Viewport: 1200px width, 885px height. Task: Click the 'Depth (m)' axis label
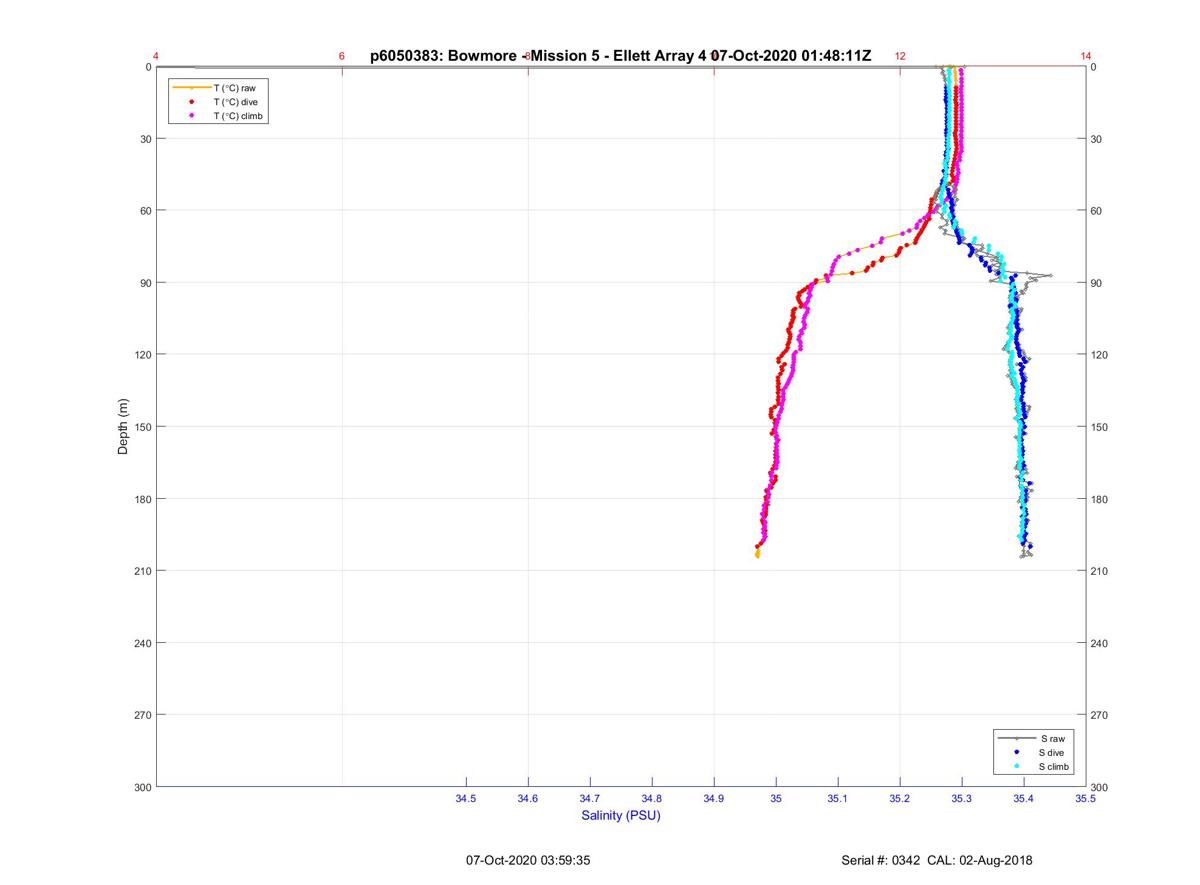[x=123, y=427]
